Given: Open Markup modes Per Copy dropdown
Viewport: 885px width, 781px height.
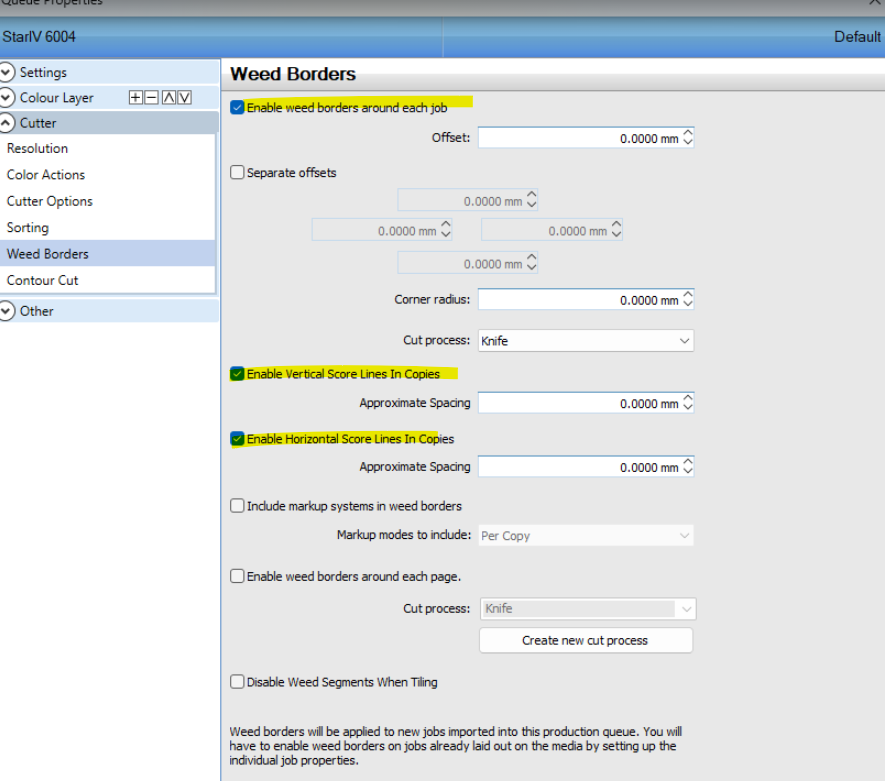Looking at the screenshot, I should point(586,536).
